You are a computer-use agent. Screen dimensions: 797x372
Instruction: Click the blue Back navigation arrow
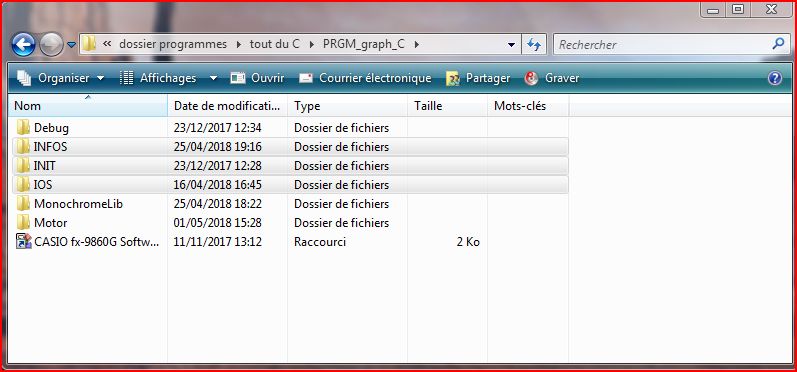[23, 45]
